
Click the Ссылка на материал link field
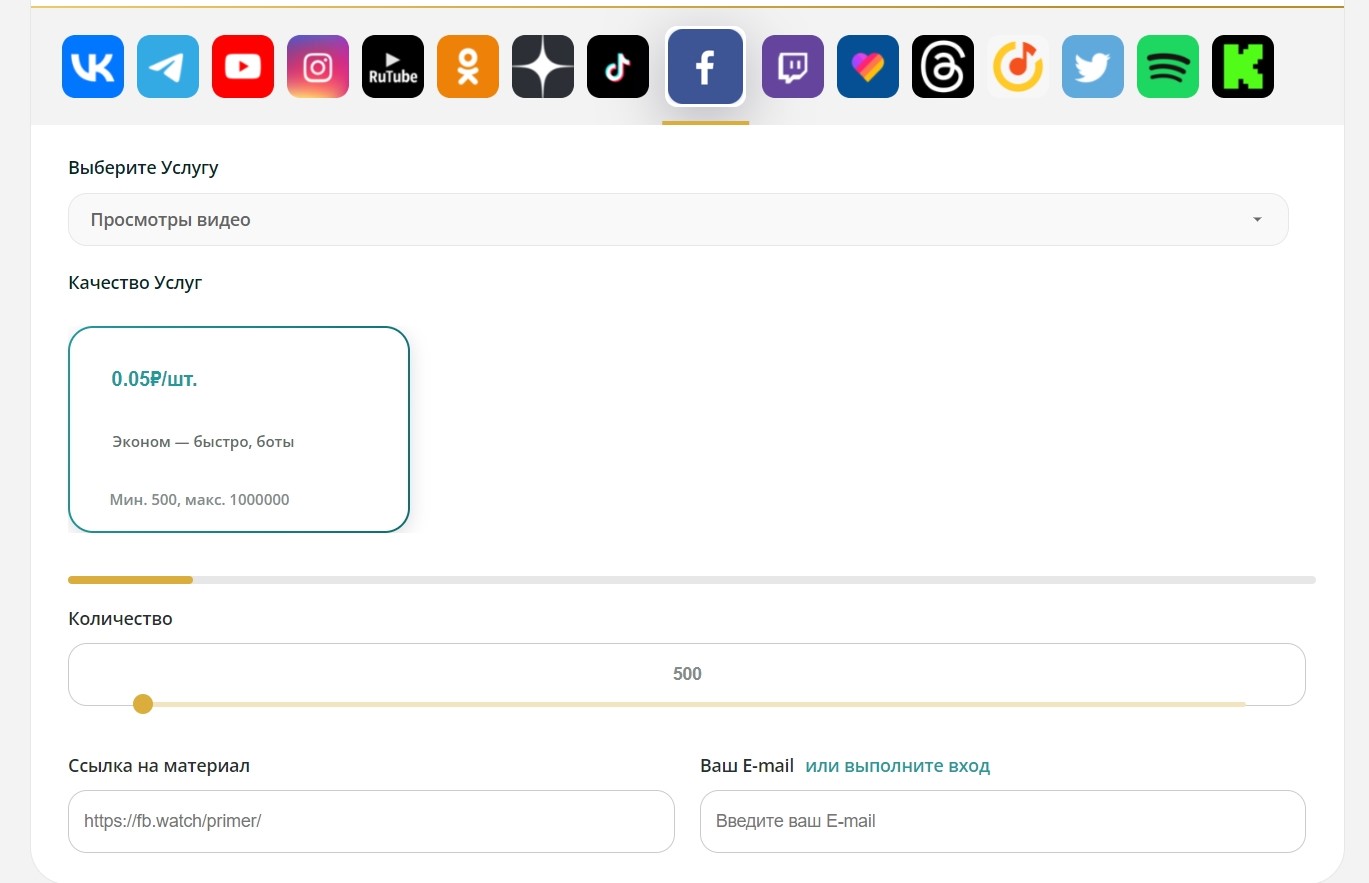click(371, 821)
